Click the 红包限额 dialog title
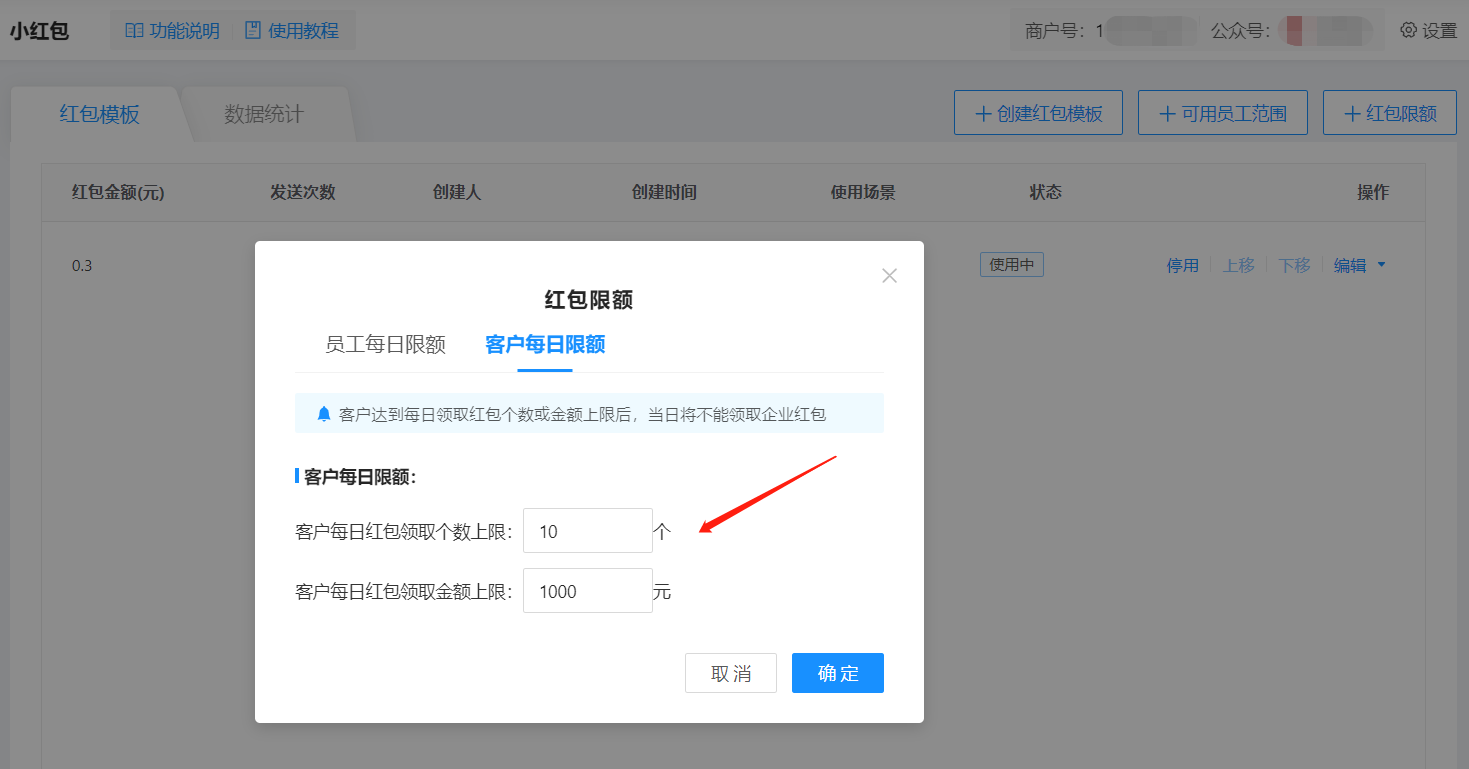The image size is (1469, 769). pos(589,300)
